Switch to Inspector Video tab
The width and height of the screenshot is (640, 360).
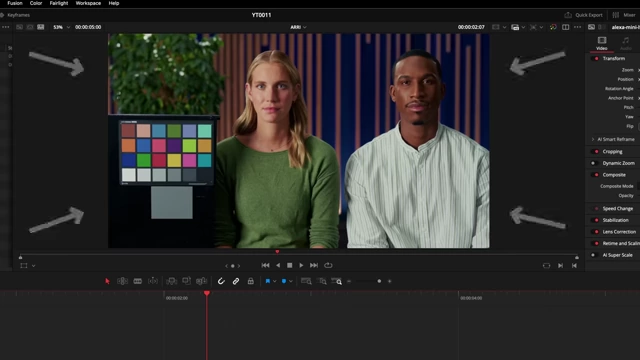[x=602, y=43]
